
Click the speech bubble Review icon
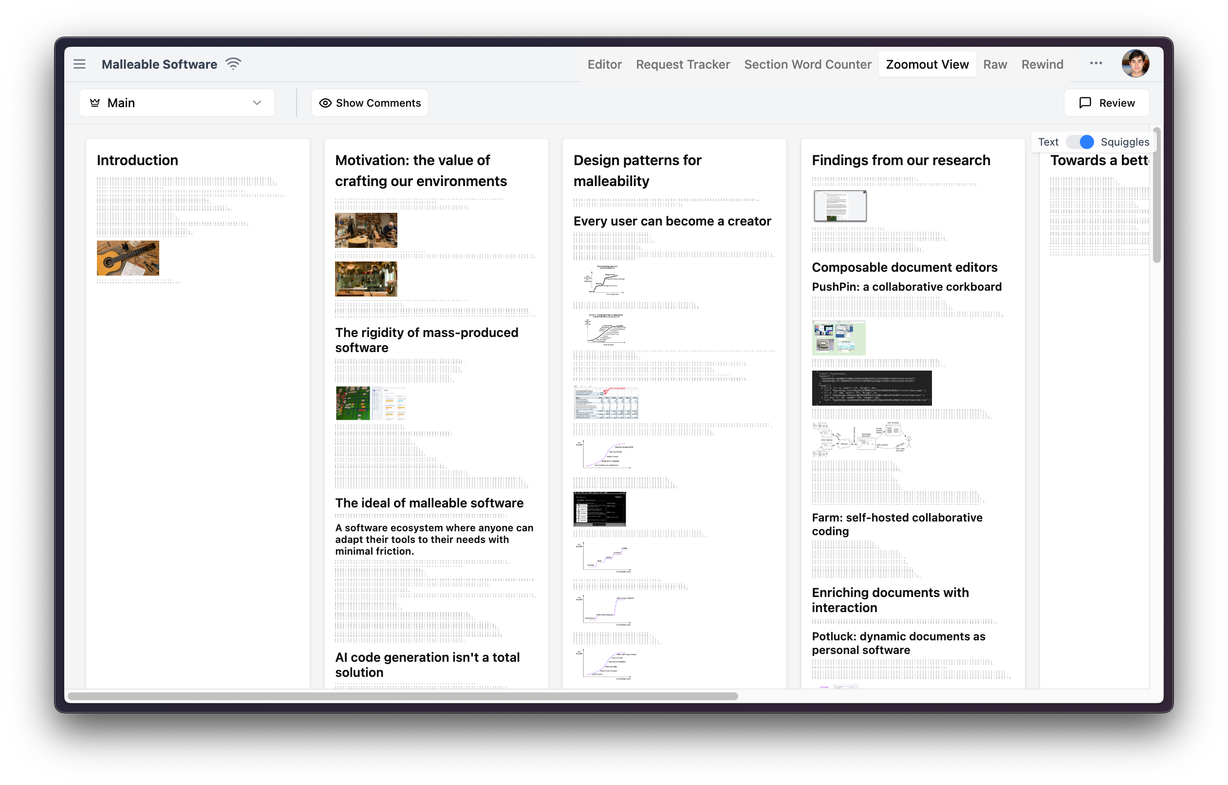(1085, 103)
